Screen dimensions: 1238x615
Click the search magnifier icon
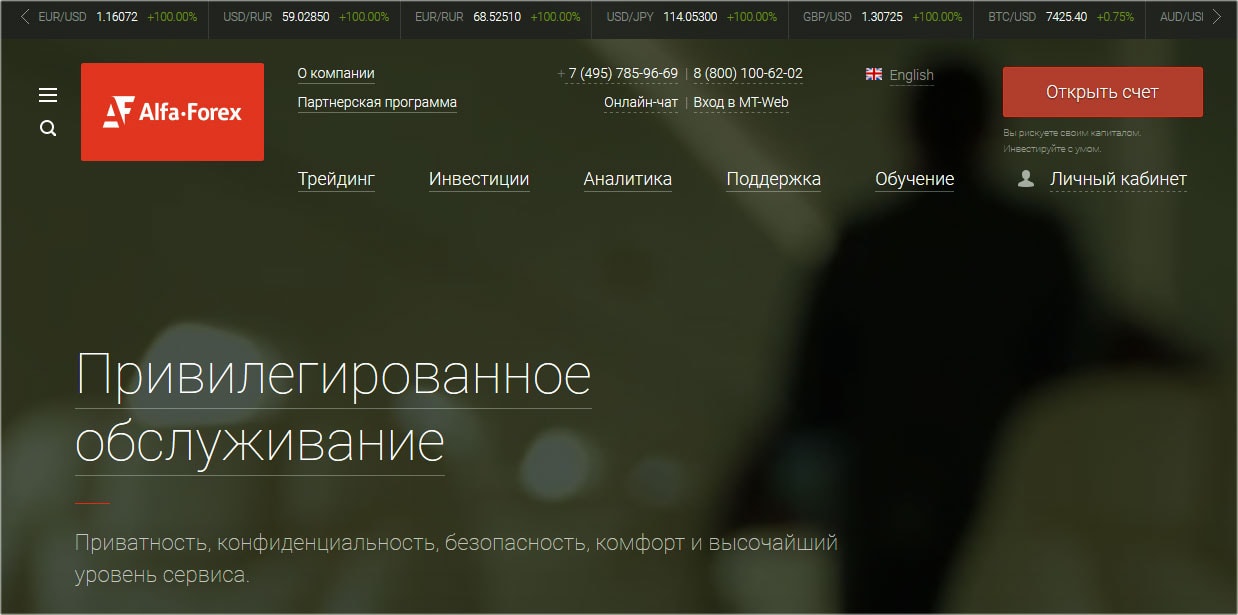point(48,129)
